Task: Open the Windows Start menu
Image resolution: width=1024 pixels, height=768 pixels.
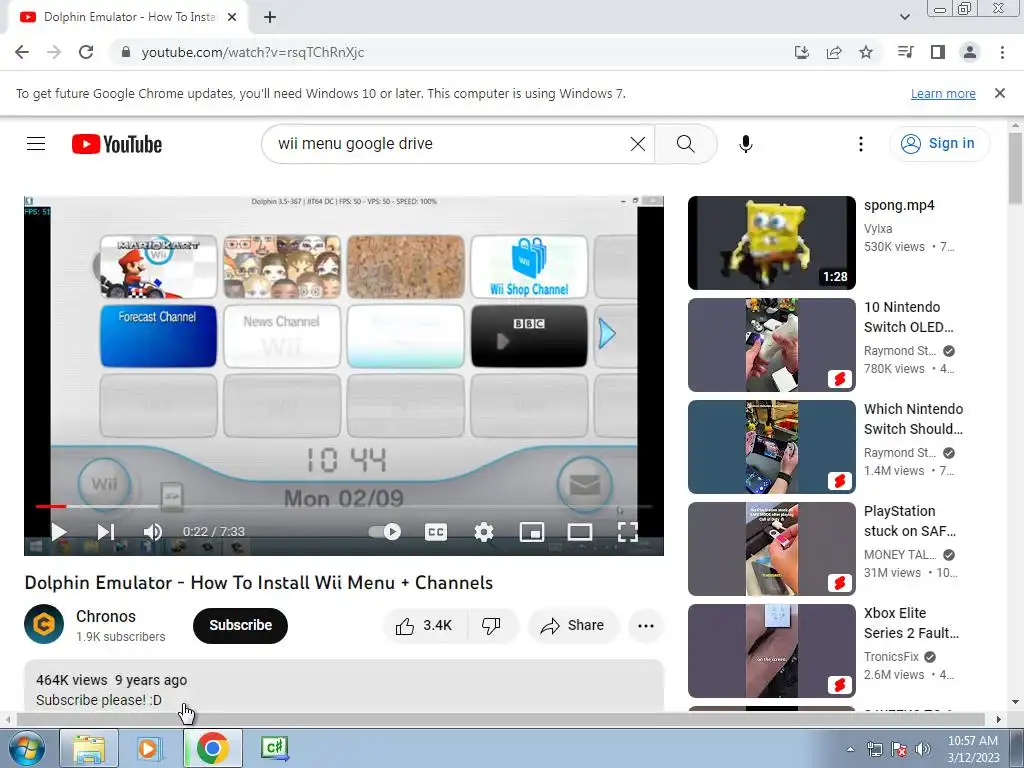Action: pyautogui.click(x=27, y=748)
